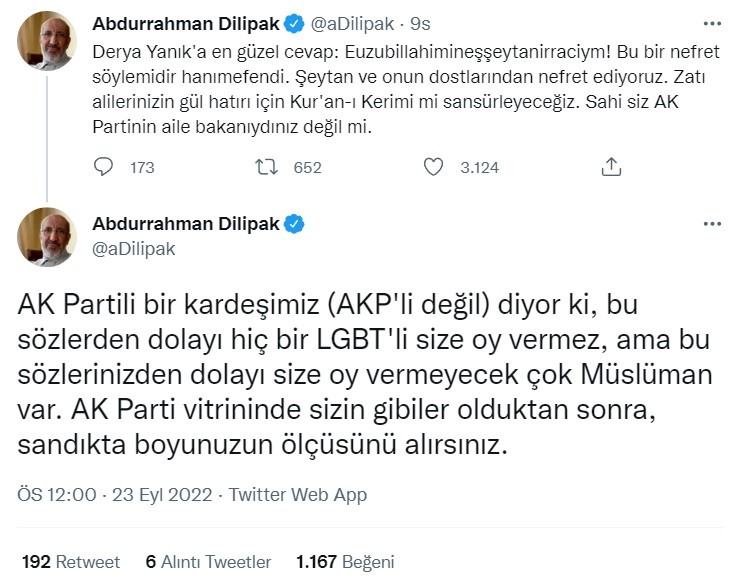Click the 3.124 like count on the first tweet
Image resolution: width=740 pixels, height=588 pixels.
(479, 167)
